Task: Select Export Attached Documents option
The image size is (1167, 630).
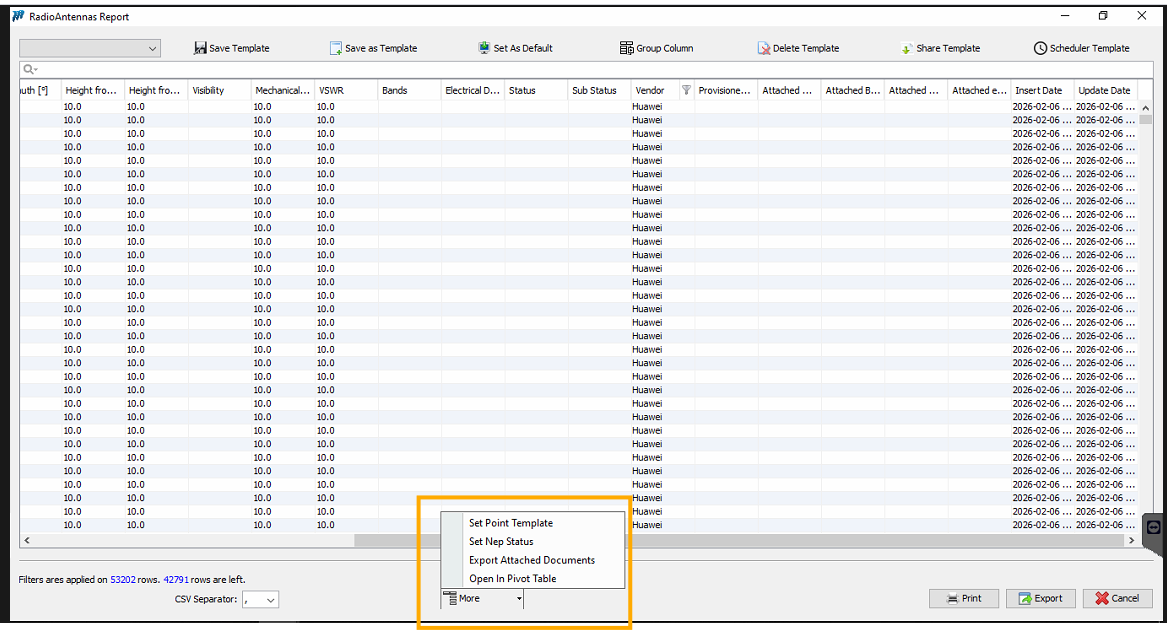Action: 531,560
